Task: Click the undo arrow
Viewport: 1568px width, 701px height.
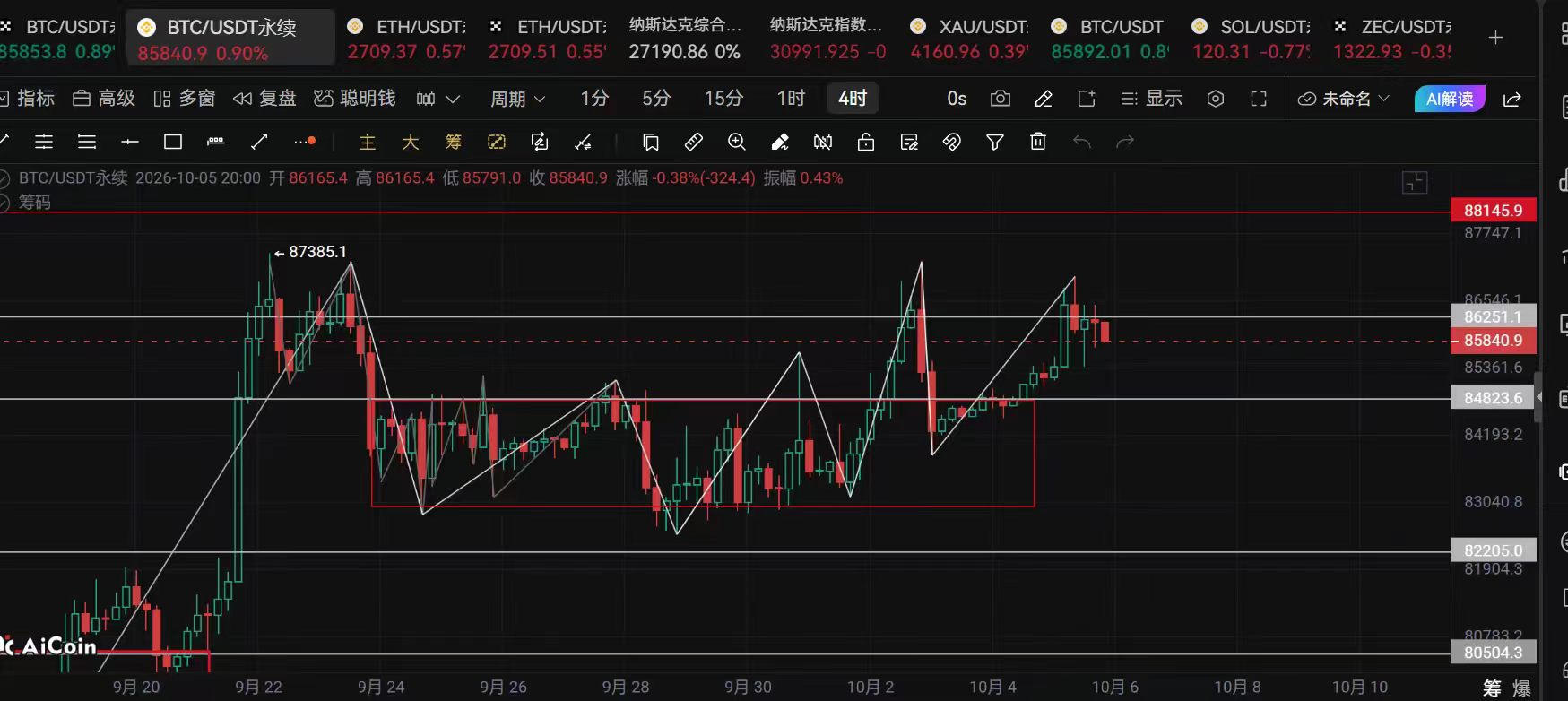Action: (1082, 142)
